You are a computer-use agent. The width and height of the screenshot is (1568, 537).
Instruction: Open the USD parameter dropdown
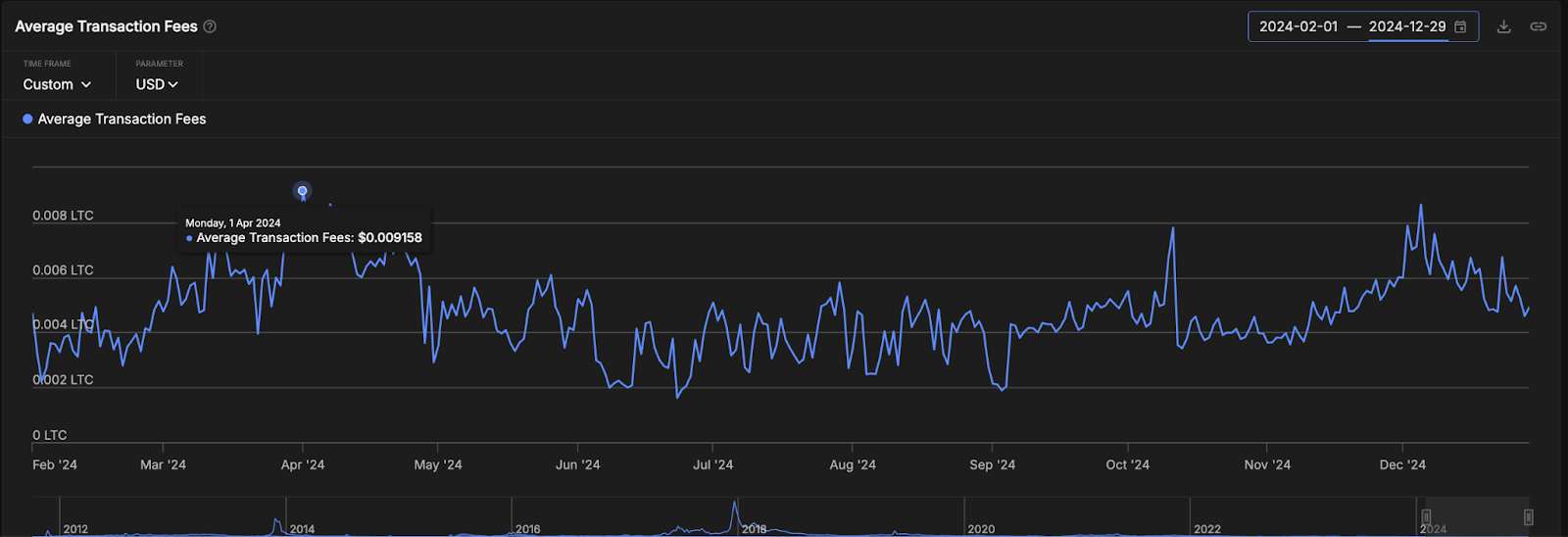point(157,84)
